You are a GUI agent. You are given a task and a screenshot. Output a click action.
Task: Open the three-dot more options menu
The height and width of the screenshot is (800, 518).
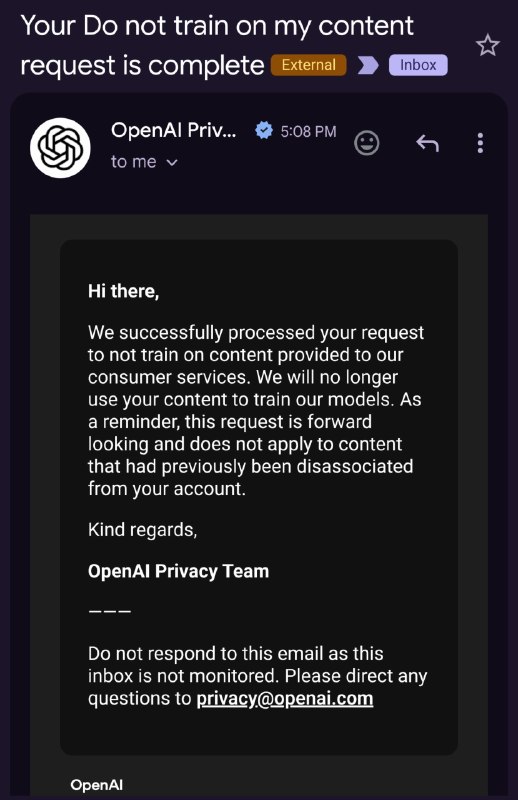click(x=480, y=143)
